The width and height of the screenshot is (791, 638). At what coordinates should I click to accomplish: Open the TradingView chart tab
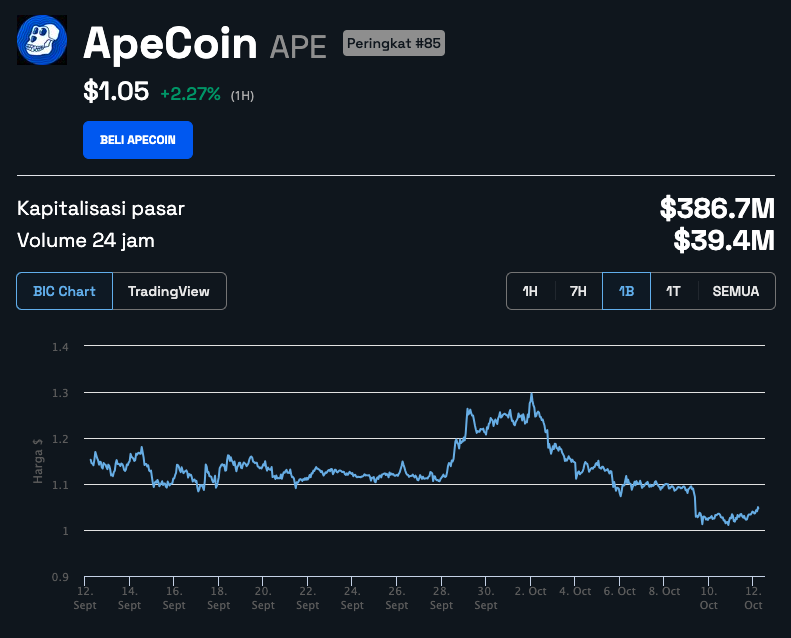tap(169, 291)
